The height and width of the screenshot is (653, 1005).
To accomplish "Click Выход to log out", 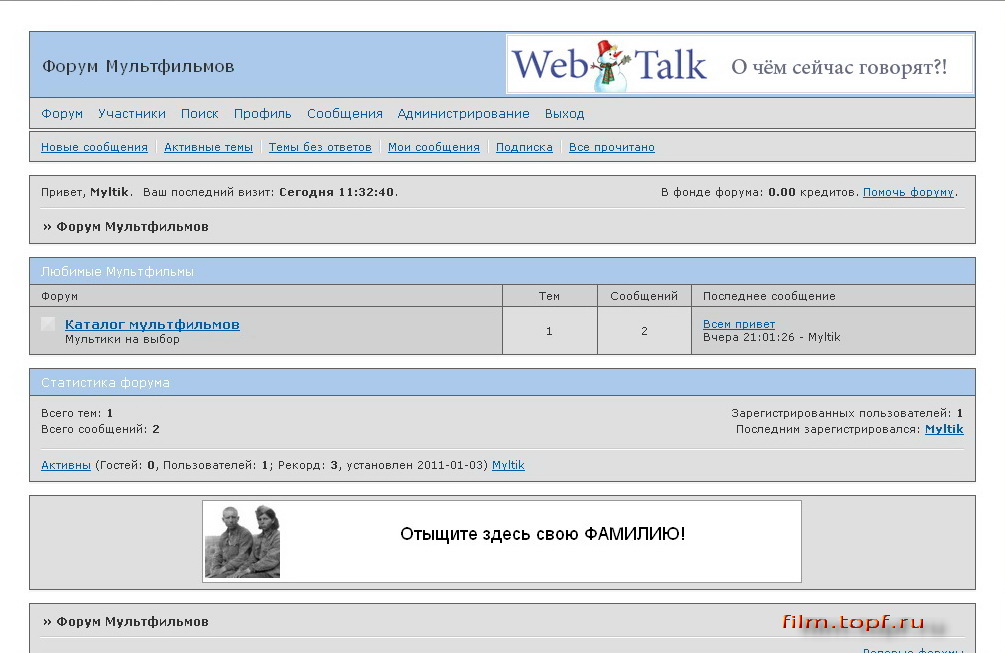I will click(565, 113).
